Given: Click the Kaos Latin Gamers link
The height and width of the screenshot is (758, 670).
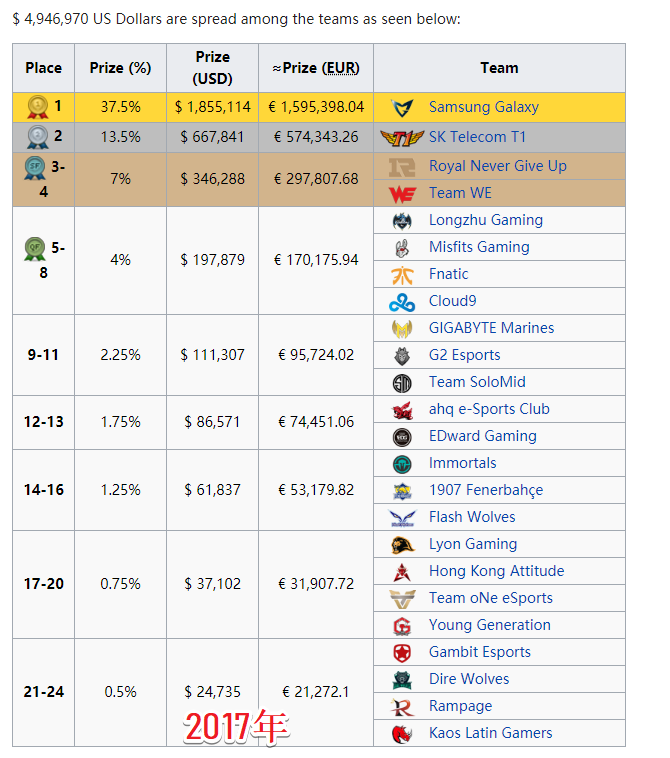Looking at the screenshot, I should point(490,733).
